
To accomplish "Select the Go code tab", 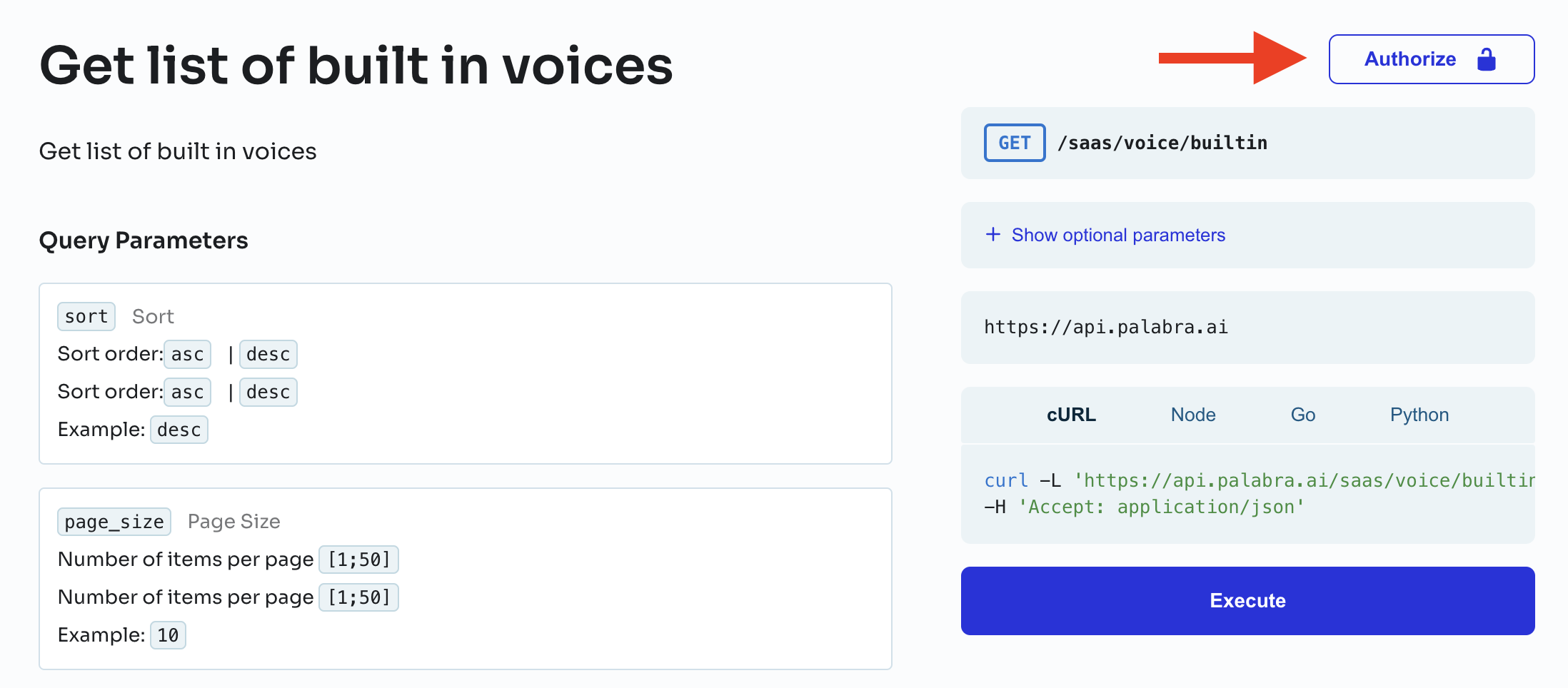I will [x=1302, y=415].
